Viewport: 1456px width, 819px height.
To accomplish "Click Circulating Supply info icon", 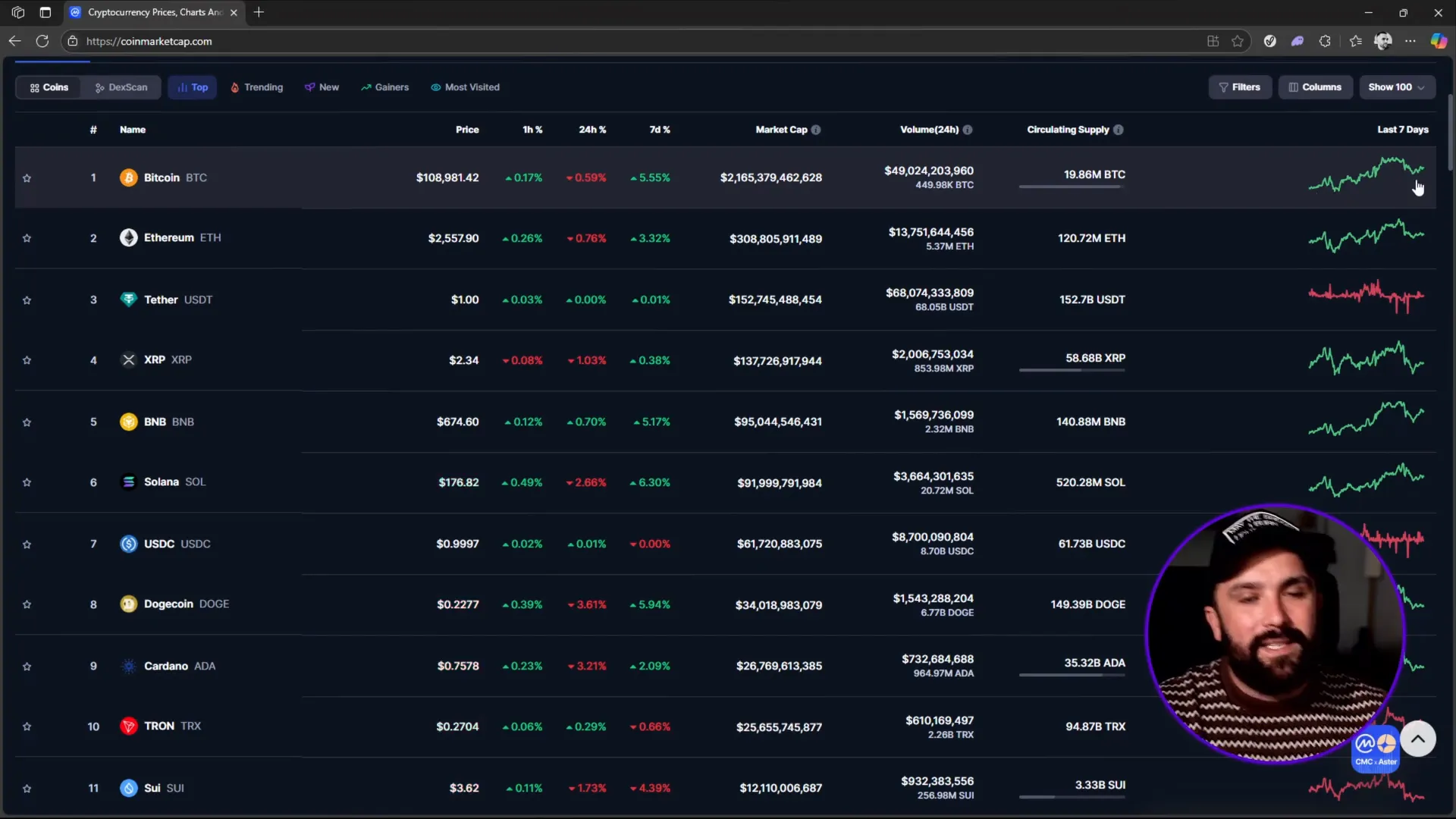I will pyautogui.click(x=1119, y=130).
